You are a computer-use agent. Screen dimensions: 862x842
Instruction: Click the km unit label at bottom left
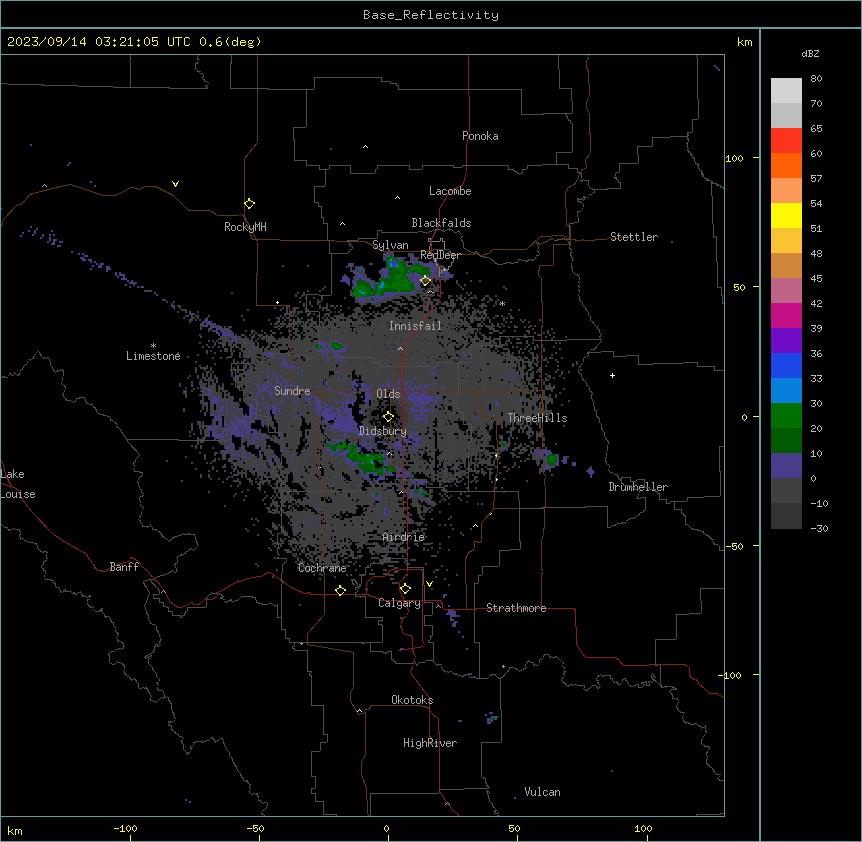click(14, 830)
